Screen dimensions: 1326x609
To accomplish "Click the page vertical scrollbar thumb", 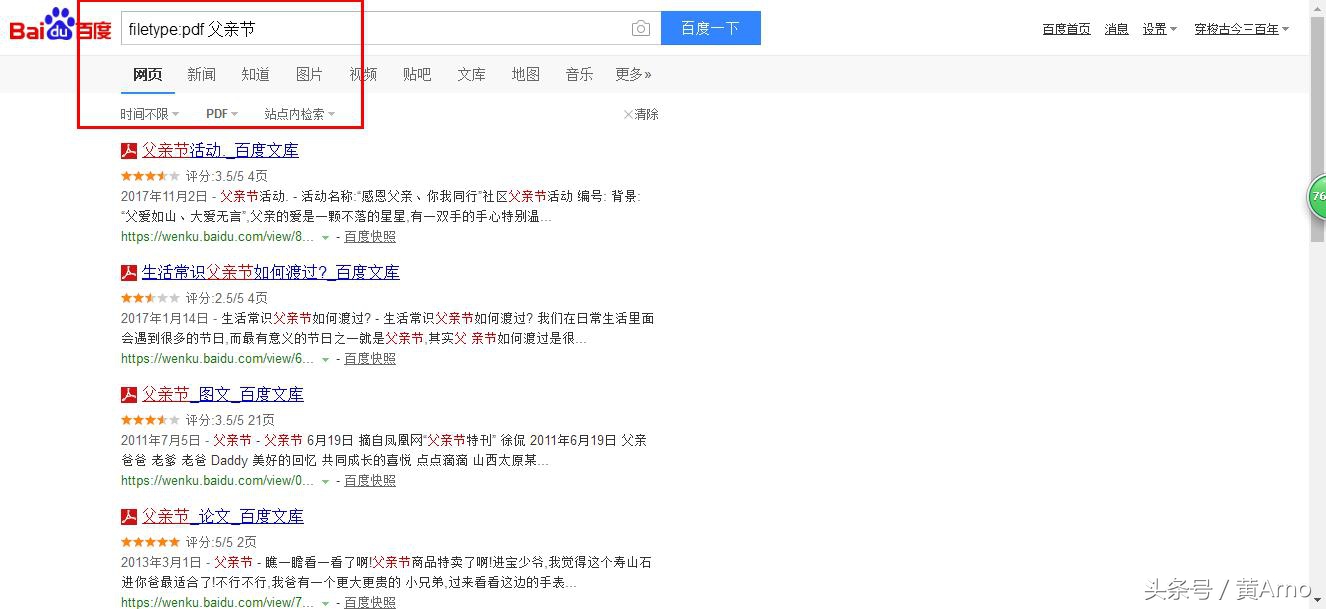I will [x=1318, y=130].
